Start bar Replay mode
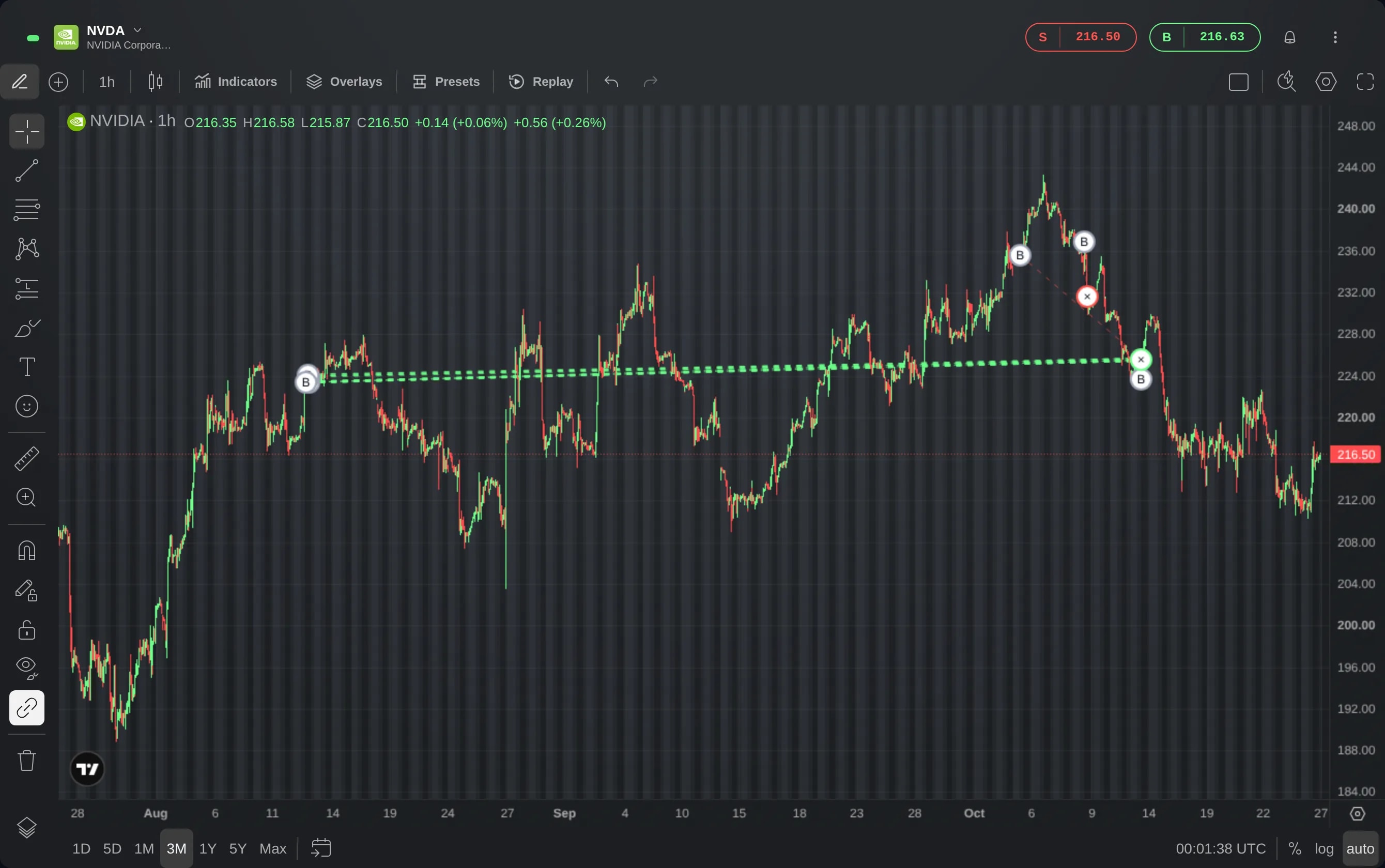The height and width of the screenshot is (868, 1385). coord(541,82)
